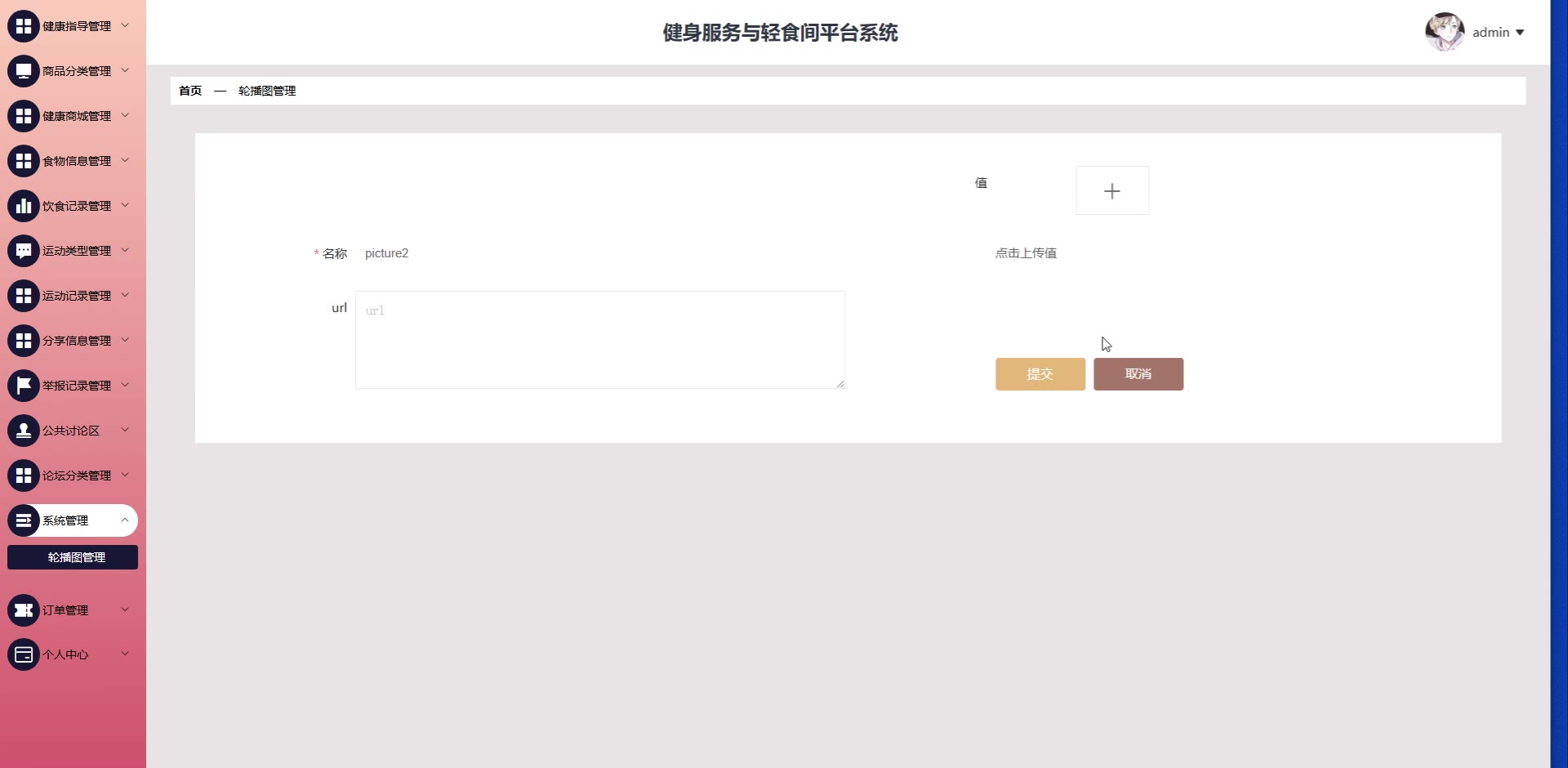Click the 食物信息管理 grid icon
Screen dimensions: 1568x768
coord(24,161)
